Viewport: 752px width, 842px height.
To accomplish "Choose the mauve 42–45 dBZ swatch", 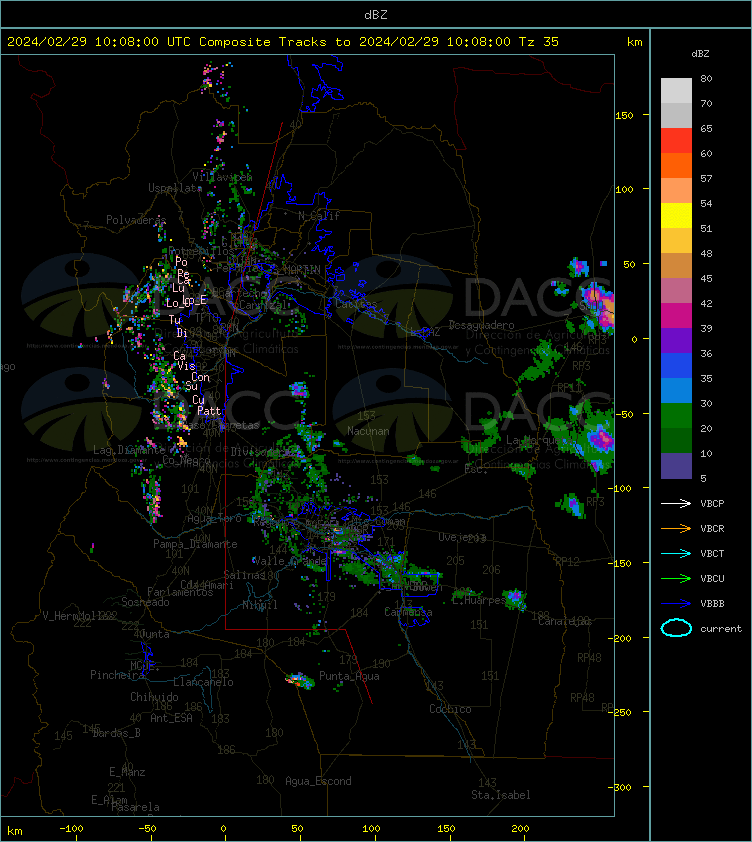I will tap(676, 291).
